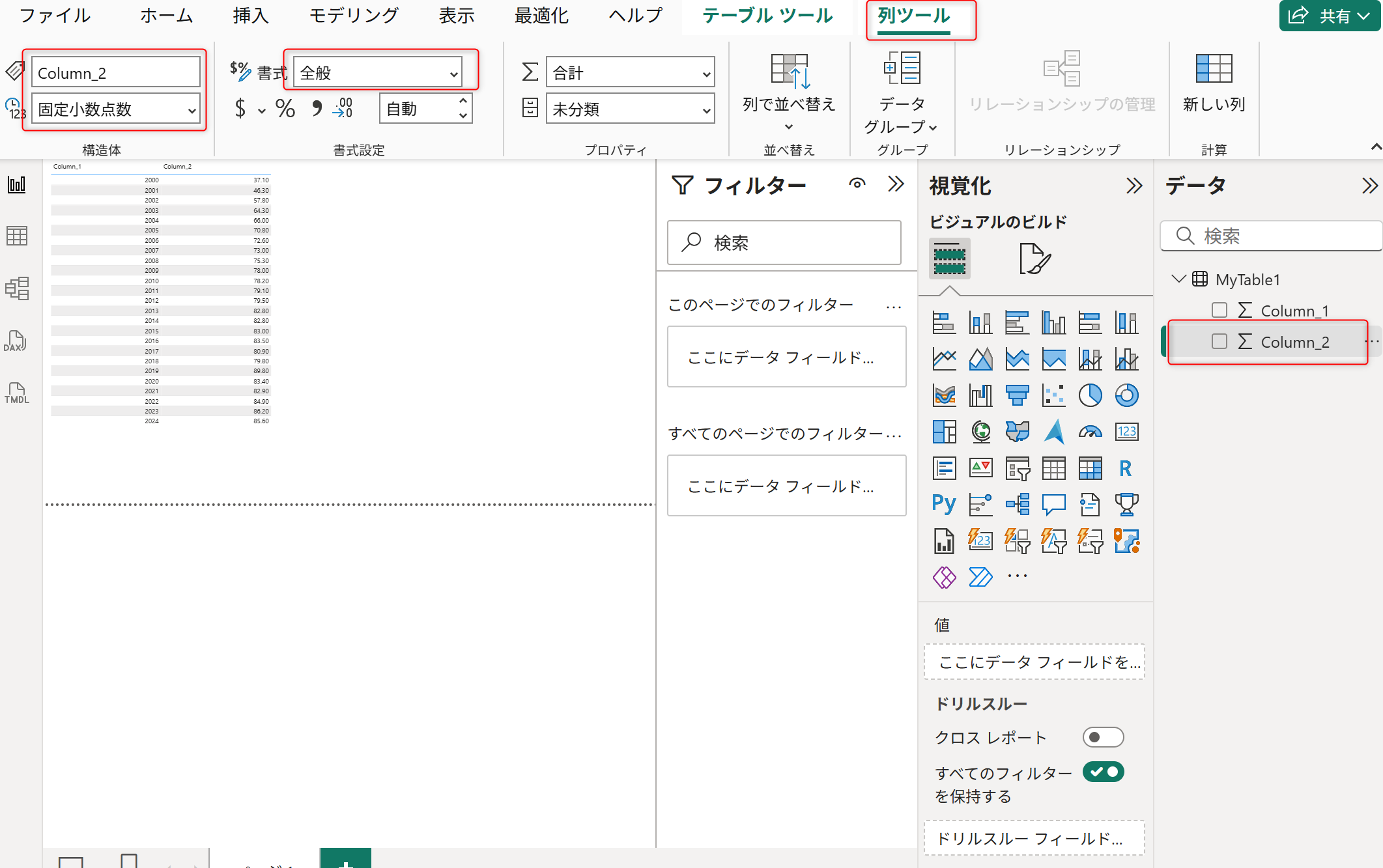Check the Column_1 field checkbox
This screenshot has height=868, width=1383.
click(1219, 311)
